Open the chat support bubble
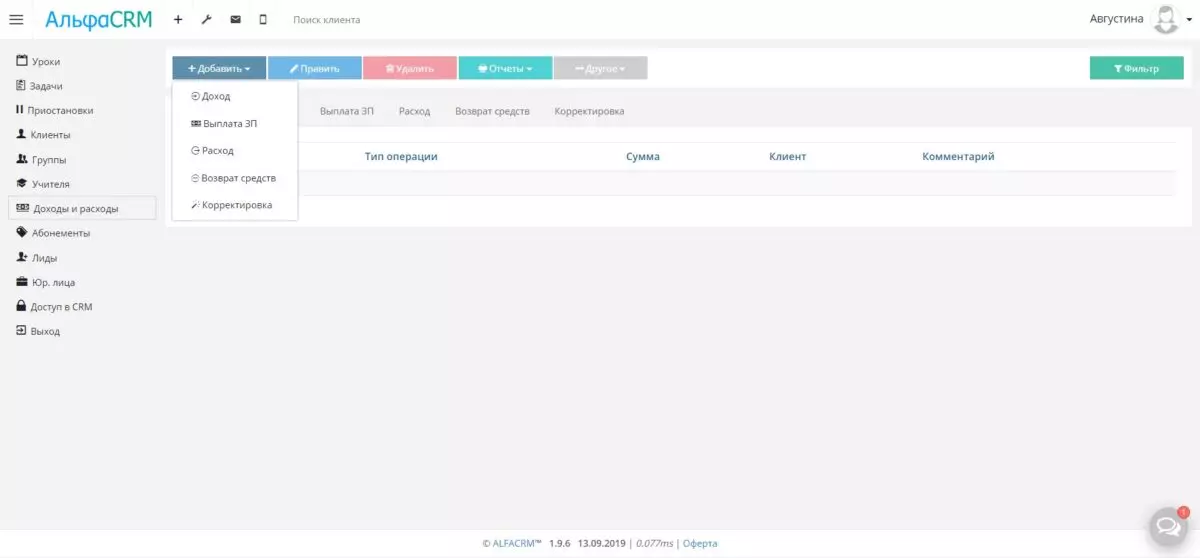This screenshot has height=558, width=1200. tap(1166, 524)
